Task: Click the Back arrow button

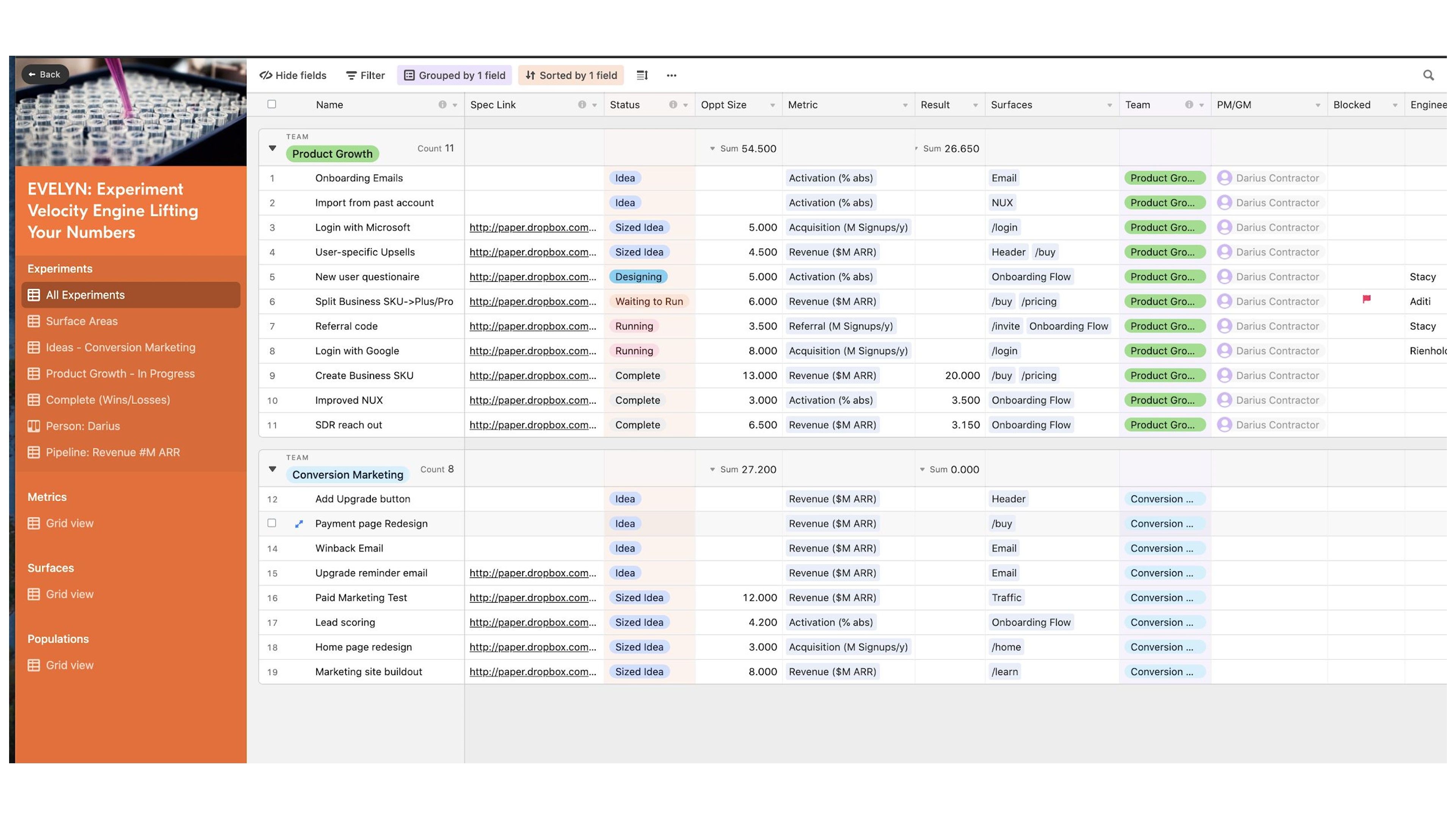Action: click(x=45, y=75)
